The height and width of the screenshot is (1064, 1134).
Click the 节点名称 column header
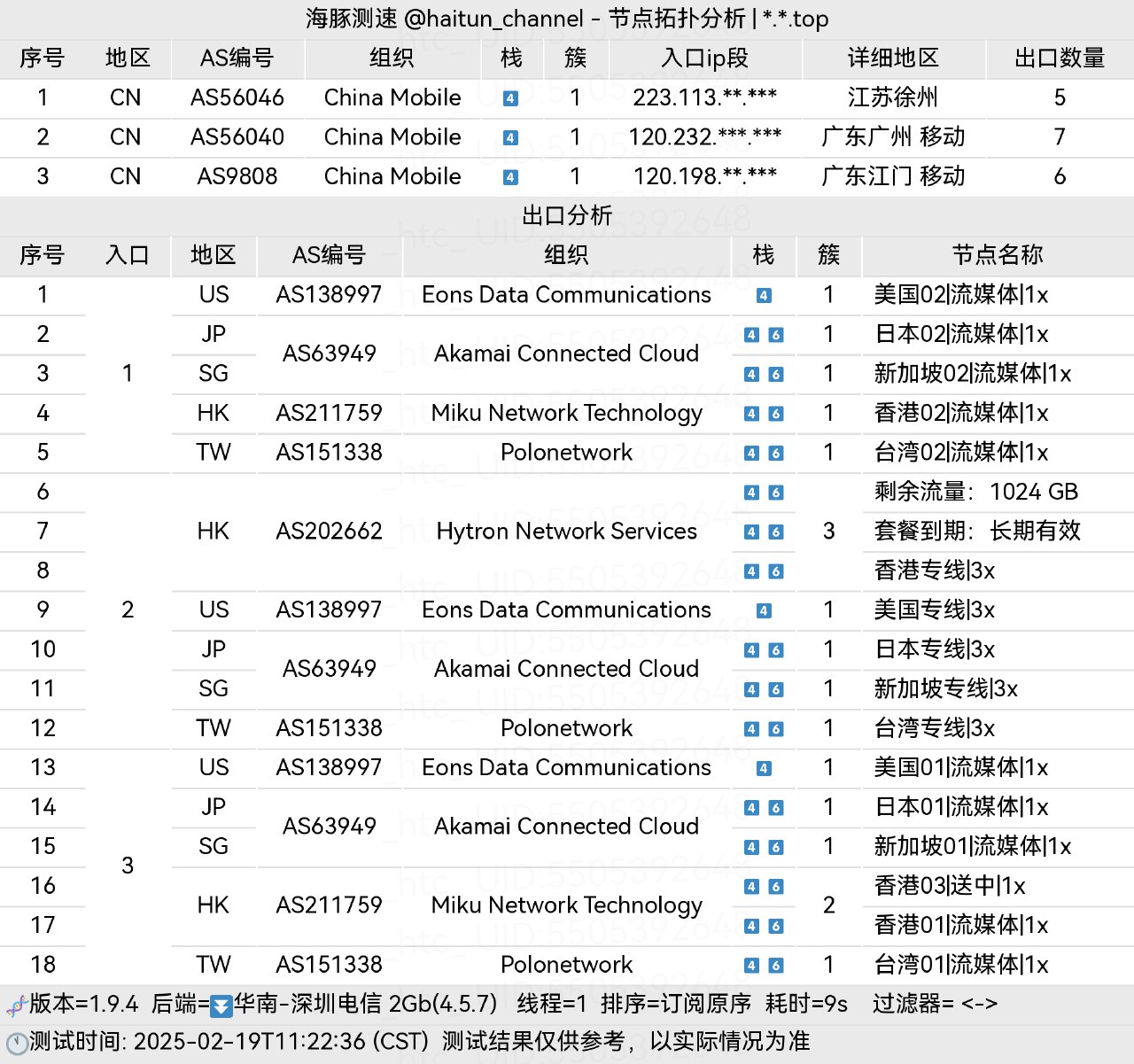(x=998, y=255)
